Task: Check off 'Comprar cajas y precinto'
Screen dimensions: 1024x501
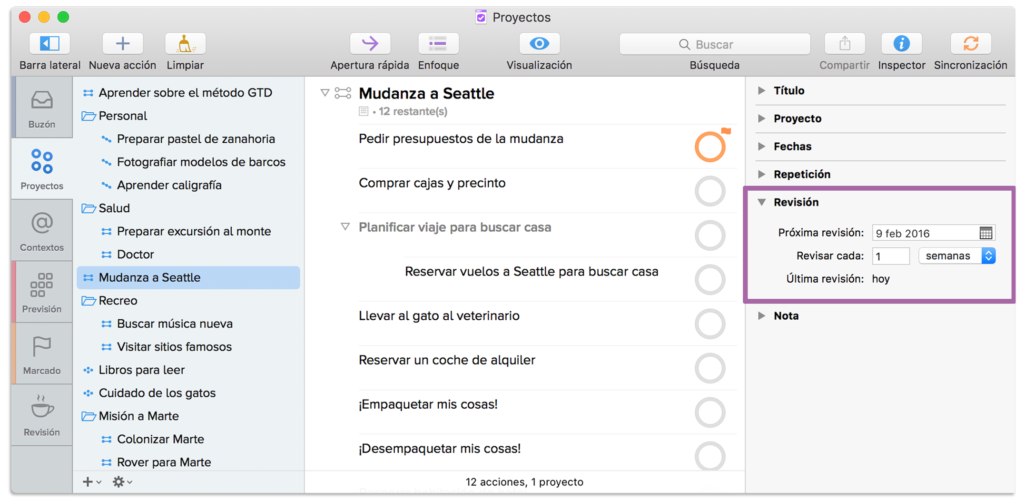Action: (x=710, y=190)
